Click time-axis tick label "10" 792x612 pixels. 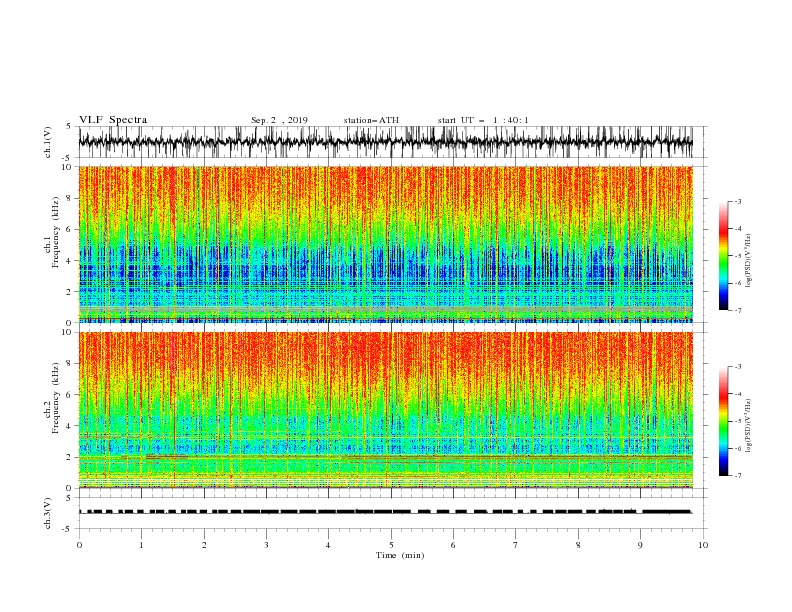[x=703, y=545]
